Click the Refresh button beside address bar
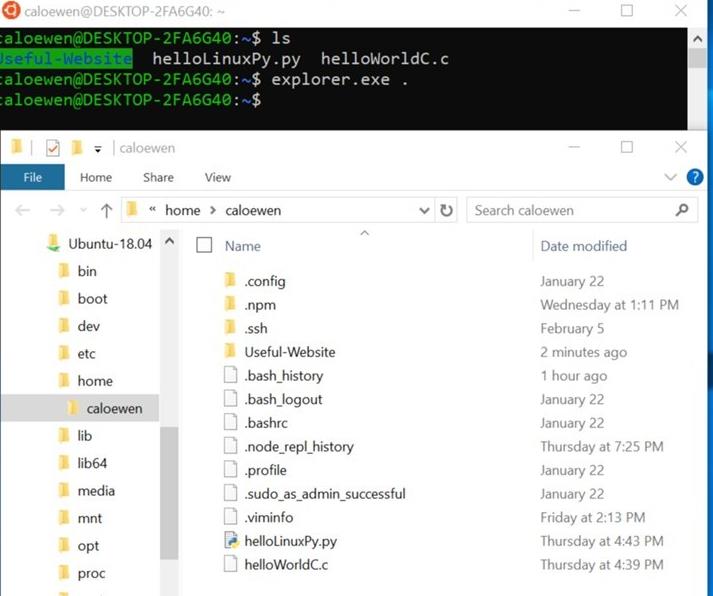713x596 pixels. pyautogui.click(x=446, y=211)
